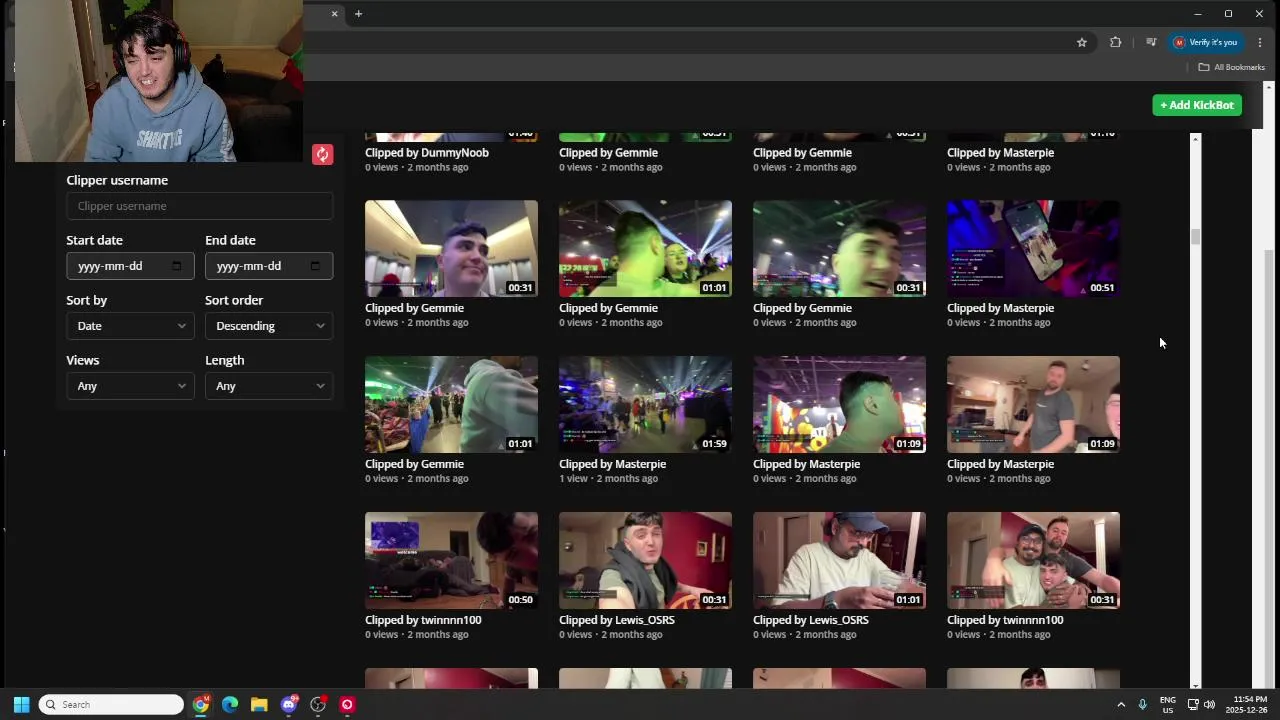Screen dimensions: 1280x720
Task: Click the scroll-down arrow of the clip list scrollbar
Action: 1195,685
